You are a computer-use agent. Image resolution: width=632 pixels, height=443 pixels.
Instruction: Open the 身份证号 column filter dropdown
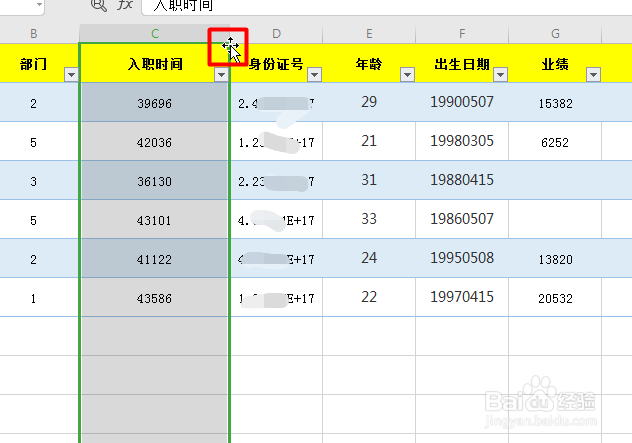click(x=314, y=75)
